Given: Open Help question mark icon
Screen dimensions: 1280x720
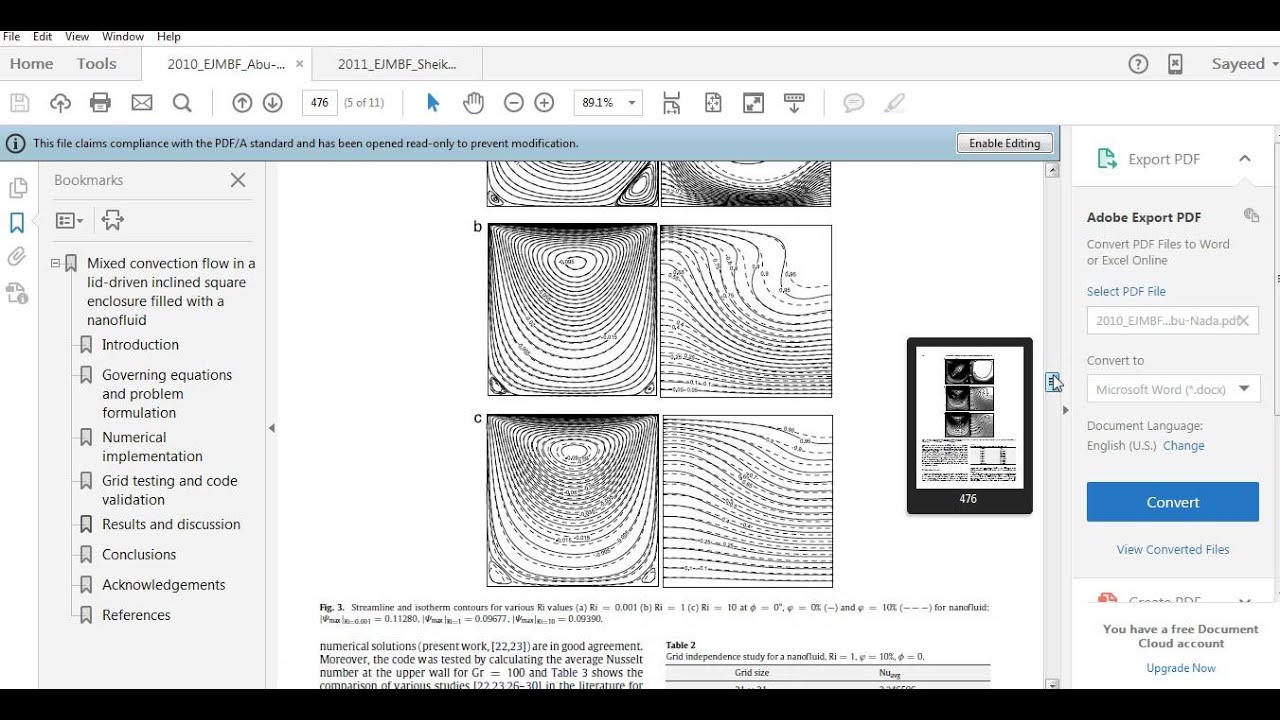Looking at the screenshot, I should point(1138,64).
